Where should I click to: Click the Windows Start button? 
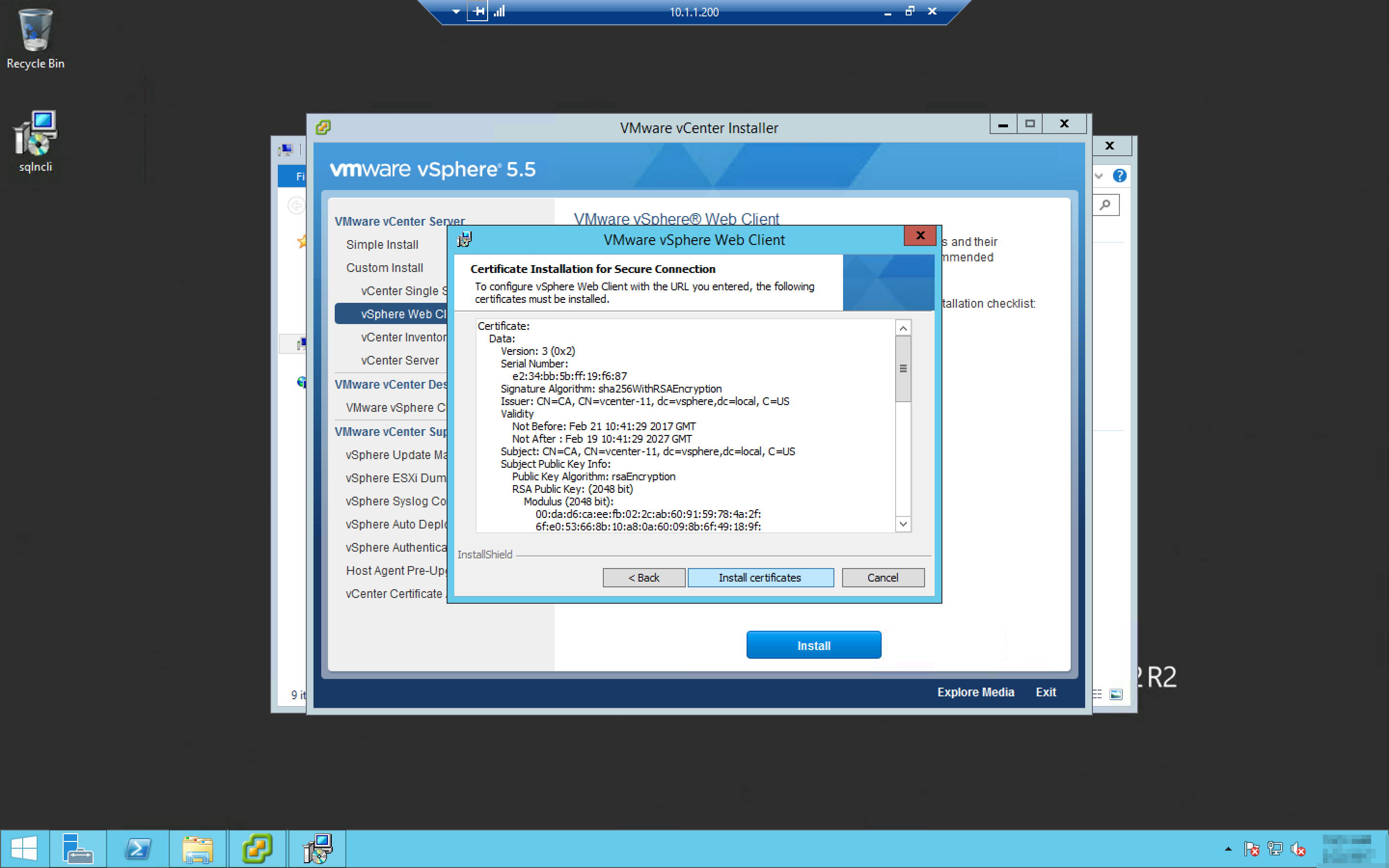(x=24, y=848)
